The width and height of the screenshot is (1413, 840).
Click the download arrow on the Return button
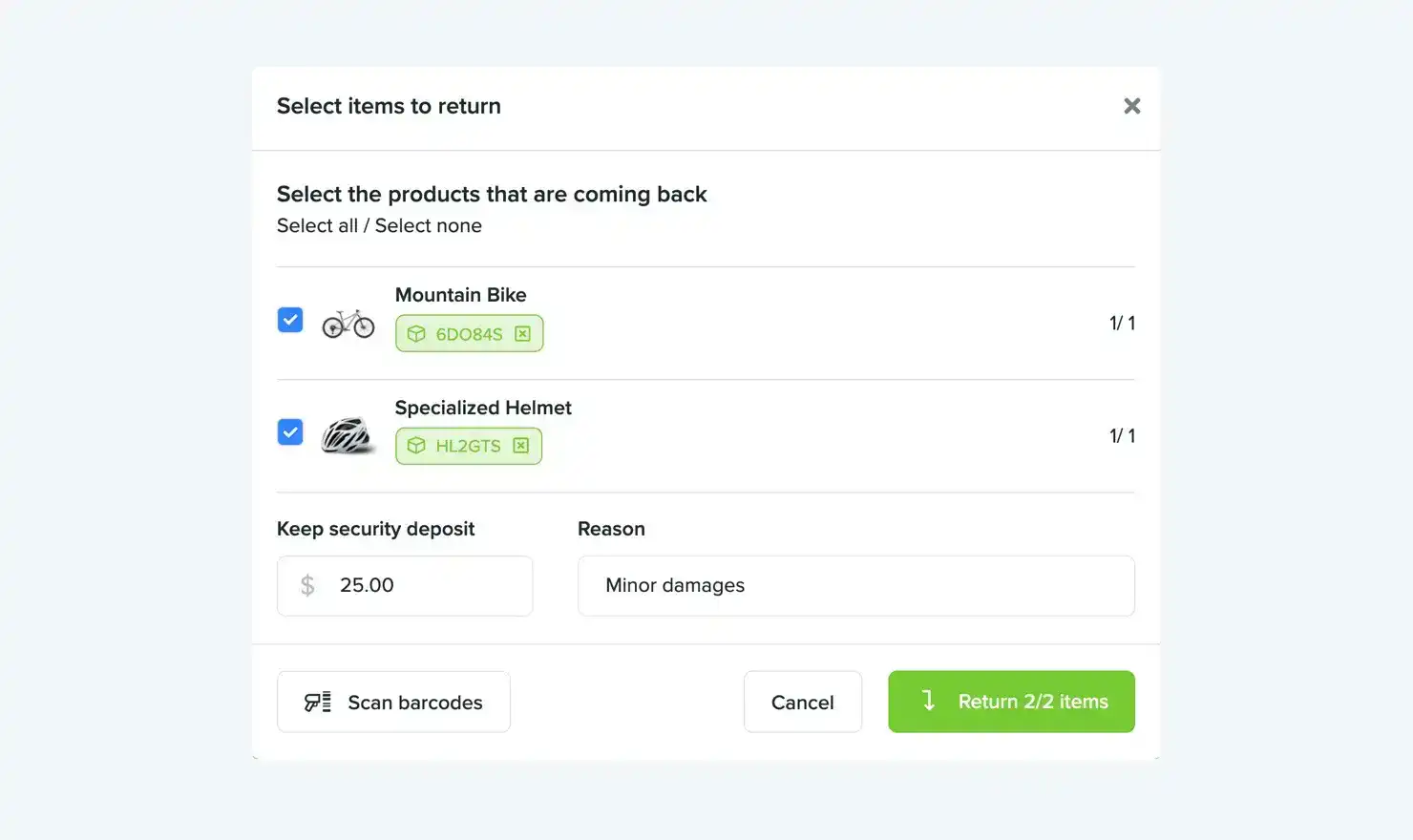927,702
